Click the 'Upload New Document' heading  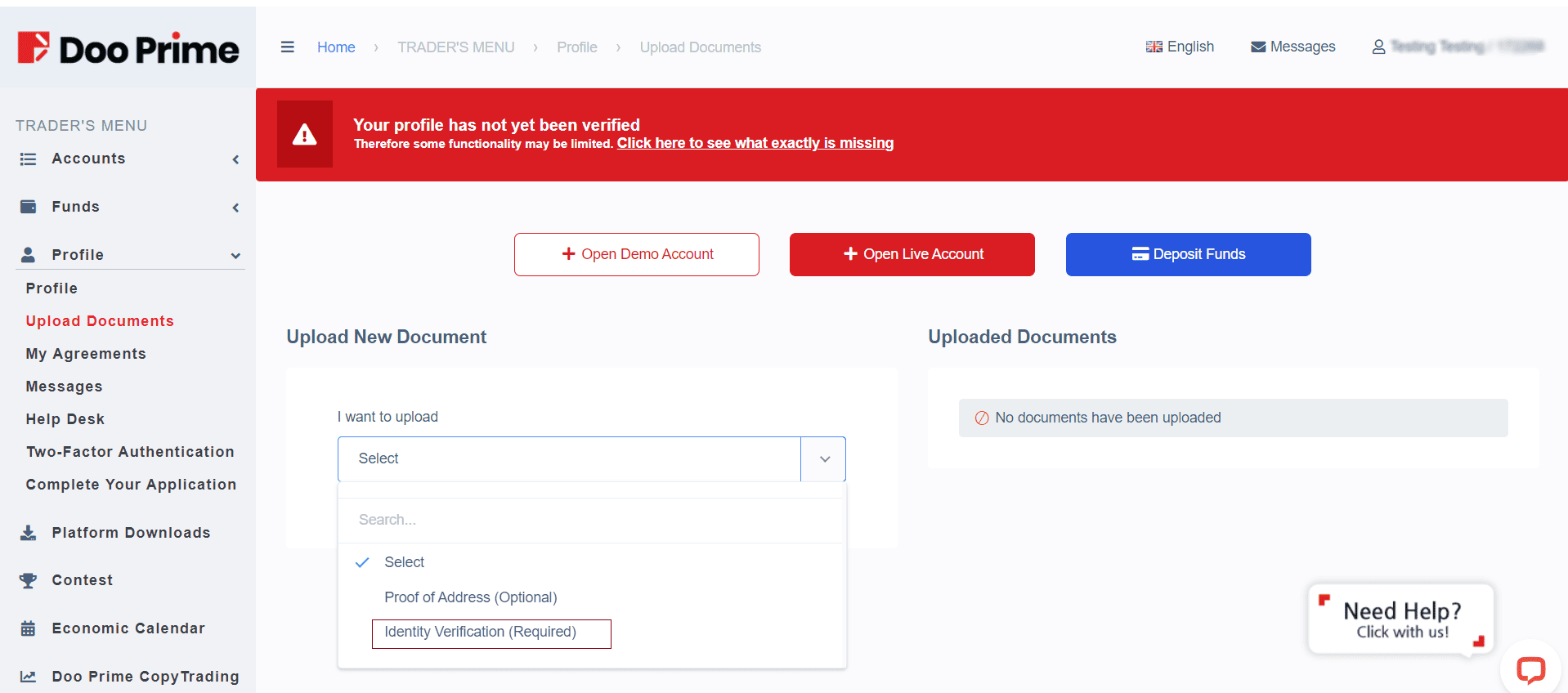pos(387,337)
